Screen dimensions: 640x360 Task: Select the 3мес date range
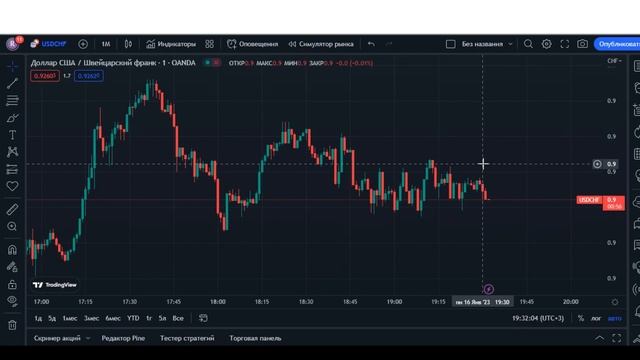click(91, 318)
